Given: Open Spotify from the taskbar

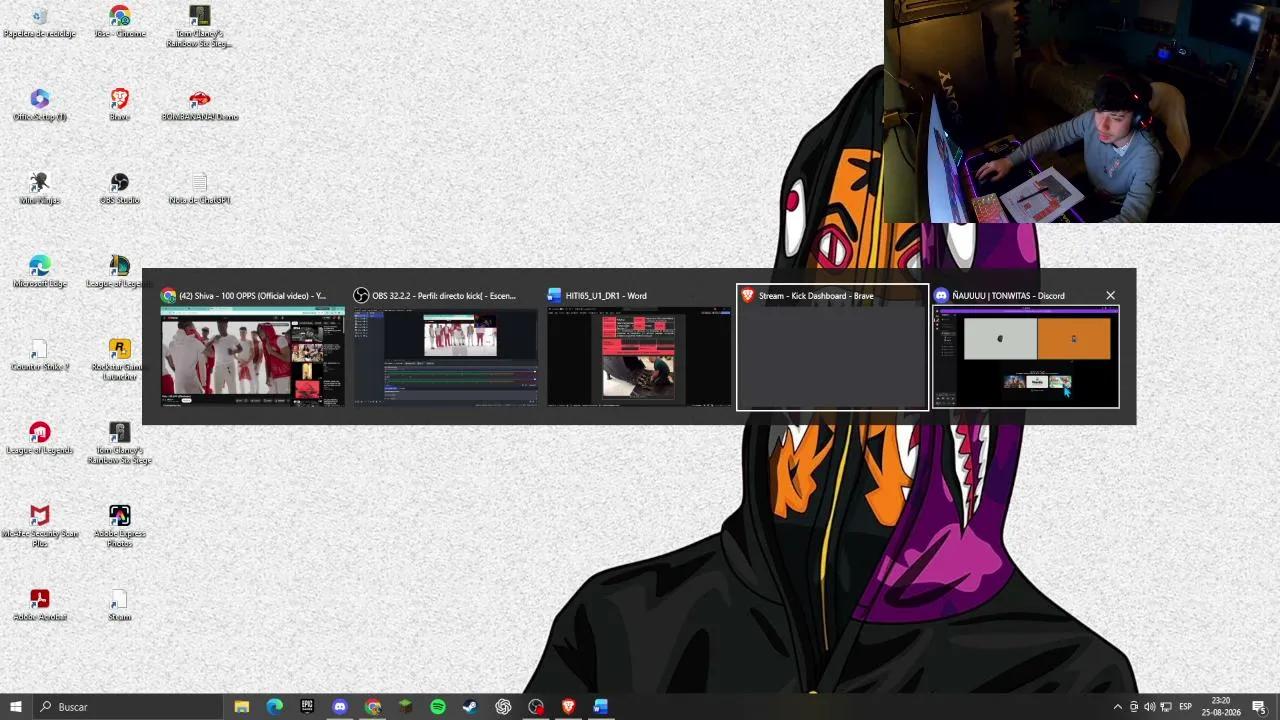Looking at the screenshot, I should (x=438, y=707).
